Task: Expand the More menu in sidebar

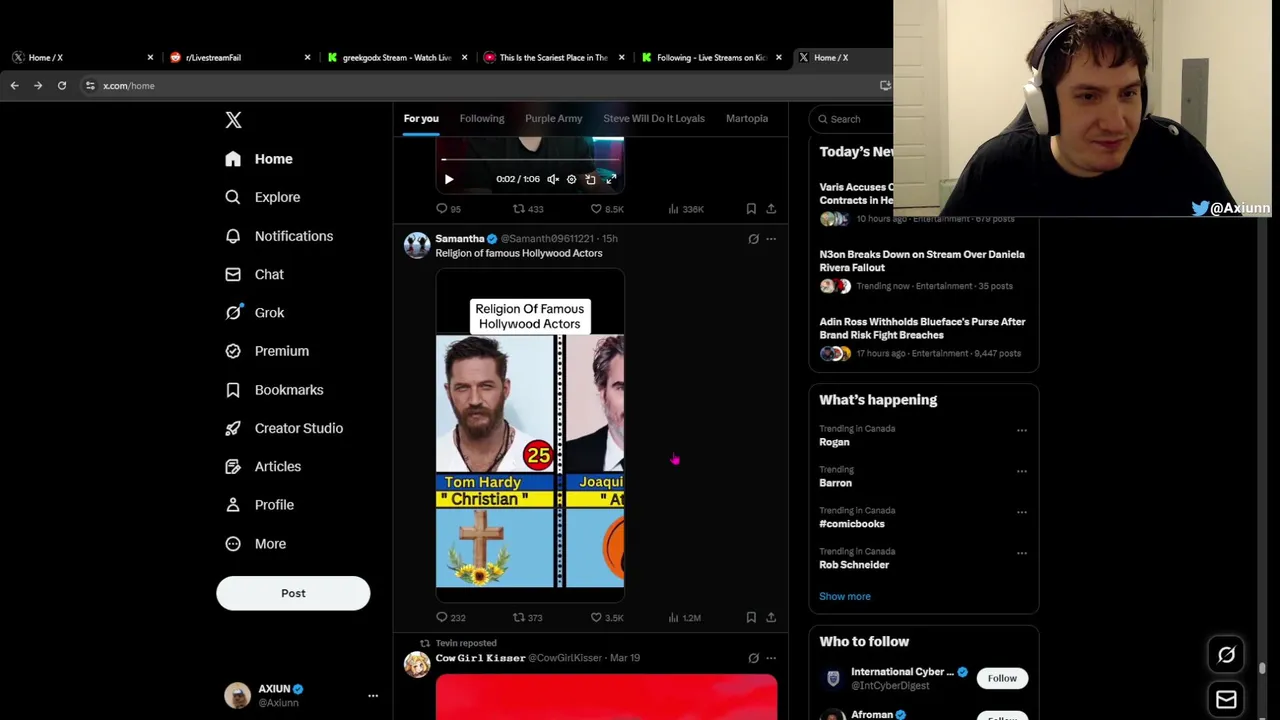Action: [x=256, y=544]
